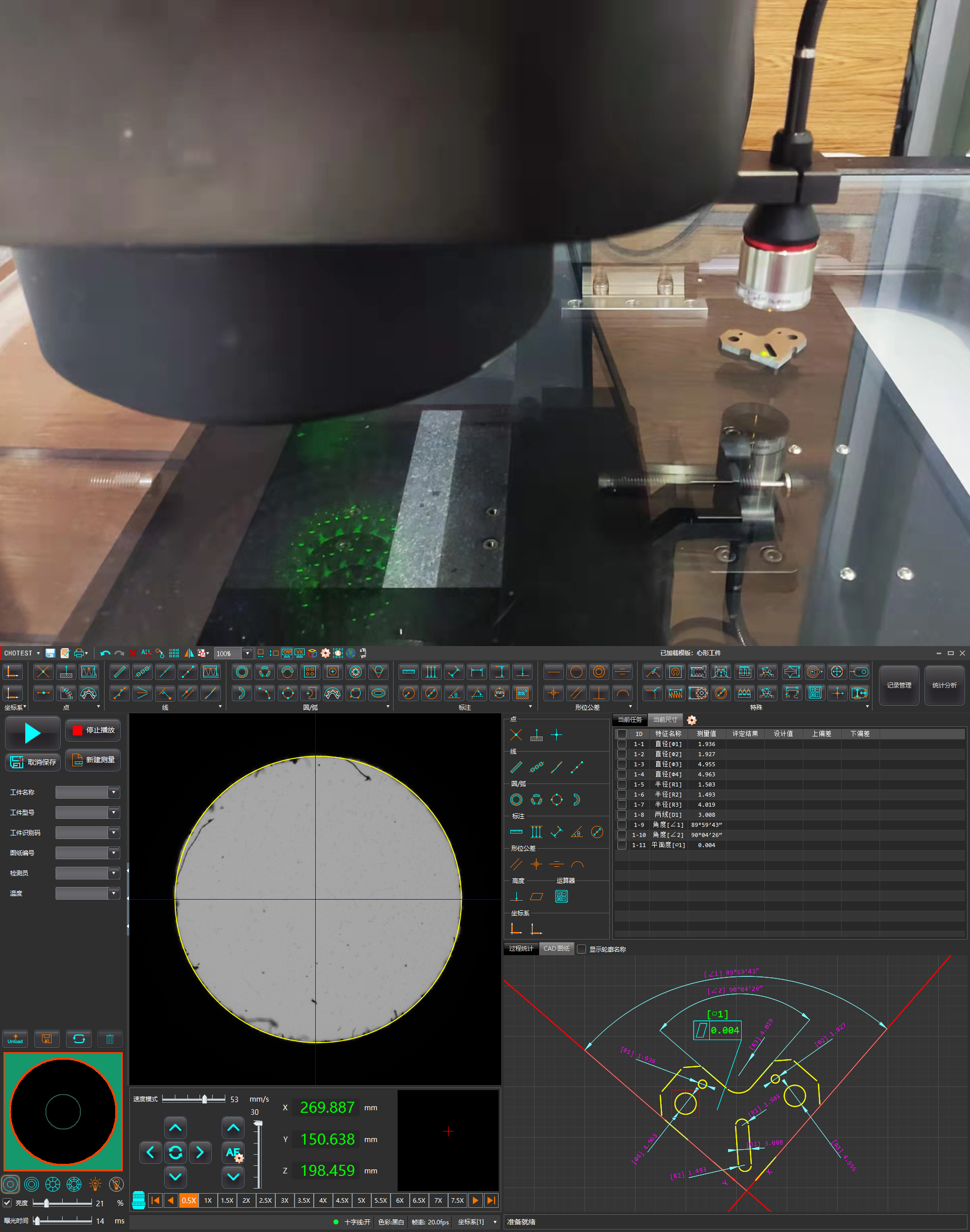
Task: Click the Unload stage icon
Action: (15, 1039)
